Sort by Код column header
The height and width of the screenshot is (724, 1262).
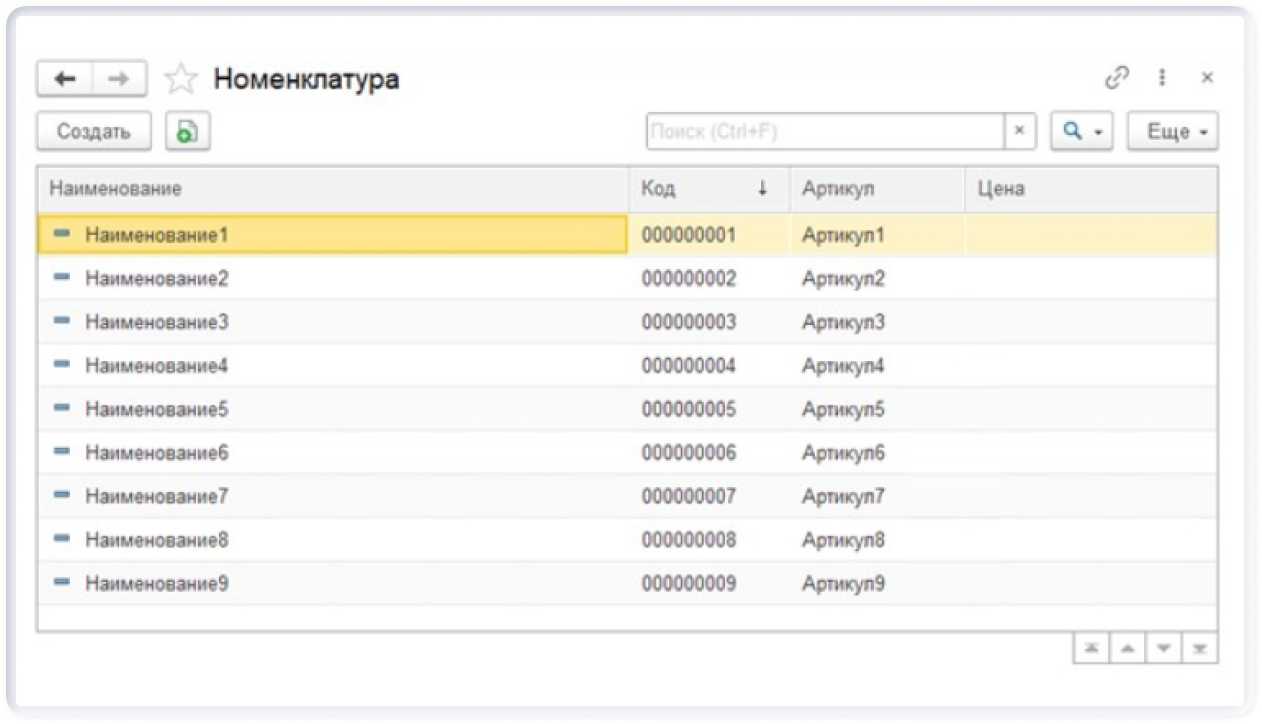pyautogui.click(x=707, y=188)
